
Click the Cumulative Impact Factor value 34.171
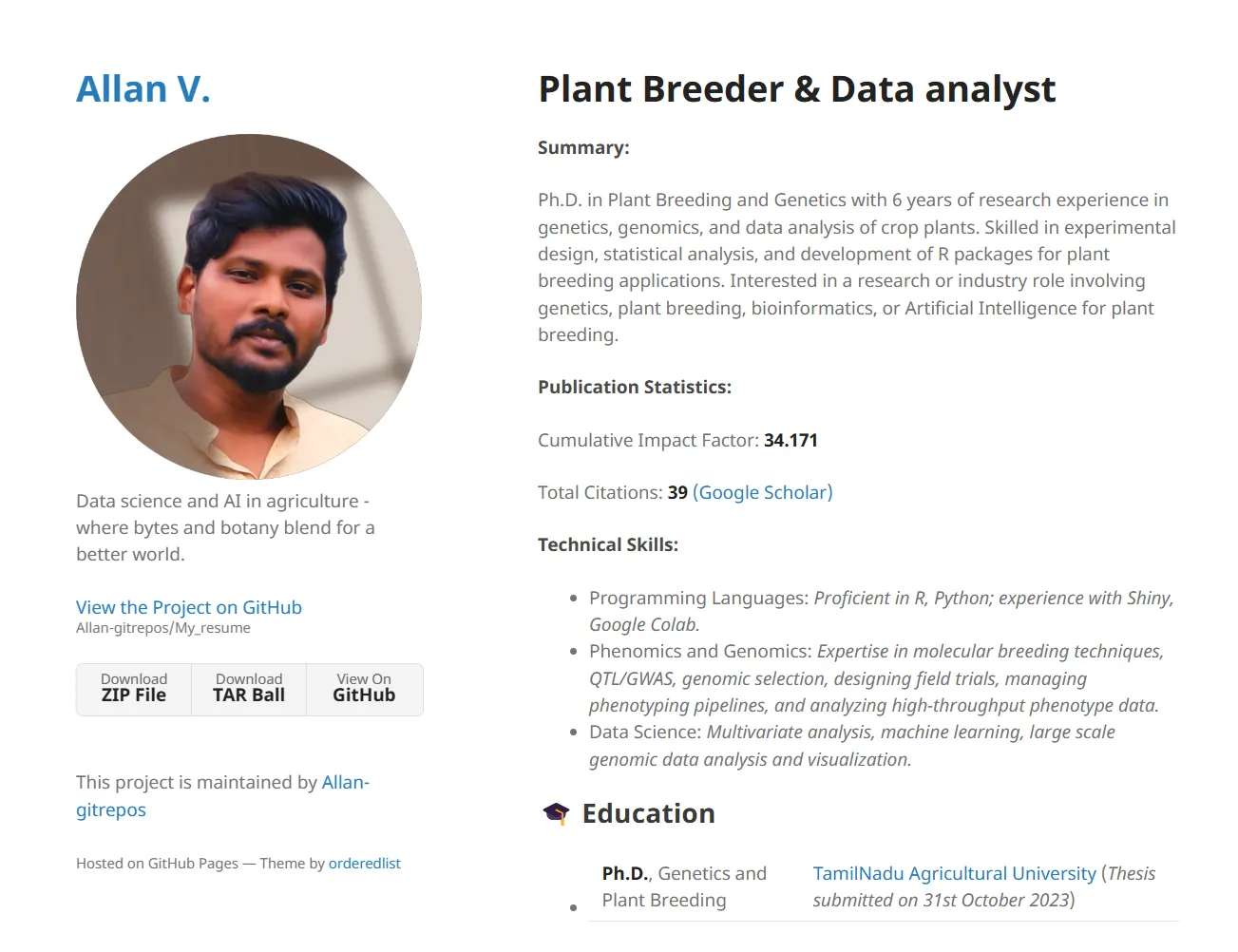[x=790, y=440]
